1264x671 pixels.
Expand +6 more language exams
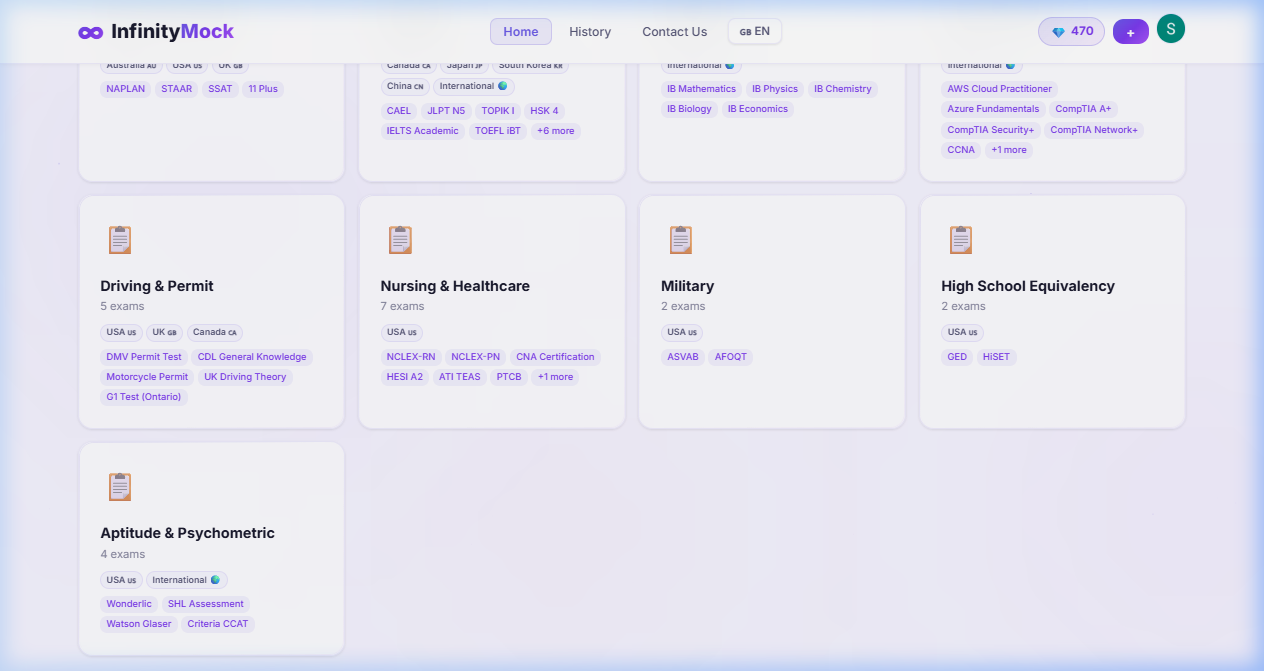click(556, 131)
